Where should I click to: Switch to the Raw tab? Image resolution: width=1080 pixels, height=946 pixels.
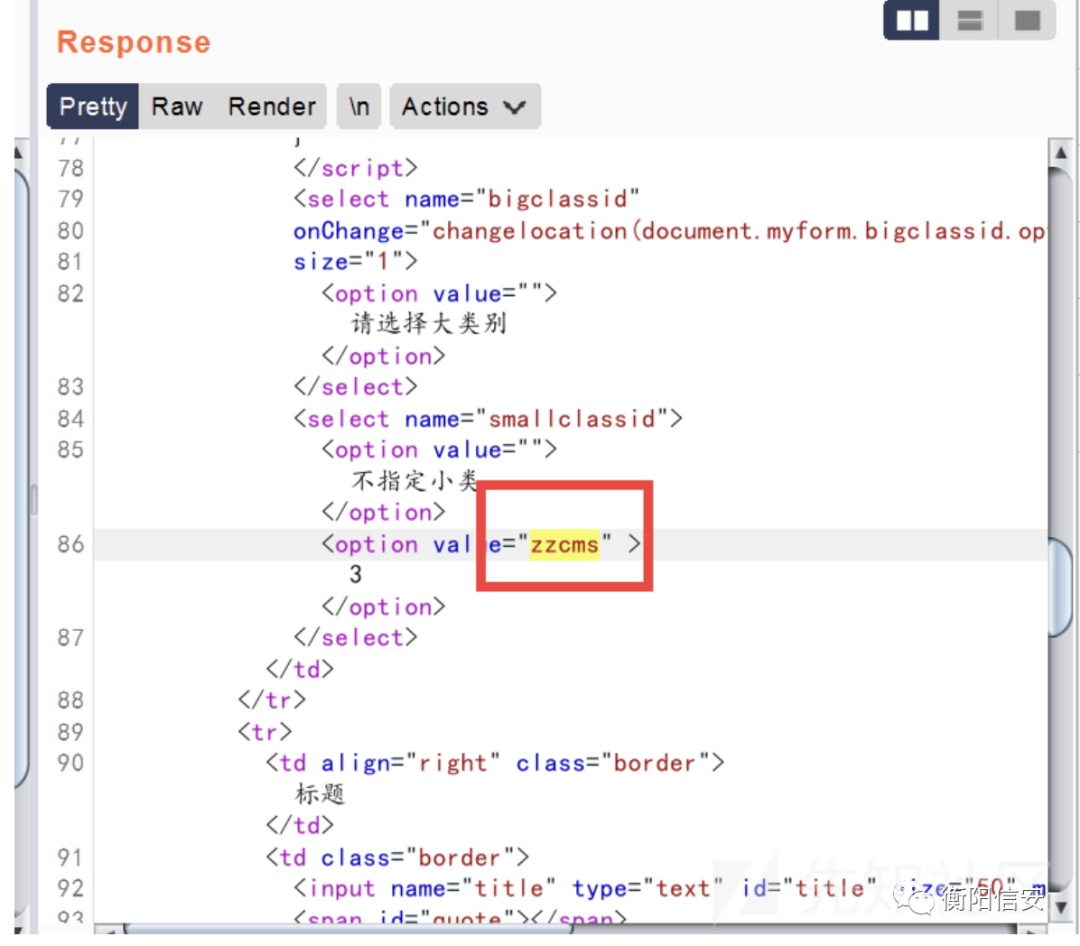[177, 107]
